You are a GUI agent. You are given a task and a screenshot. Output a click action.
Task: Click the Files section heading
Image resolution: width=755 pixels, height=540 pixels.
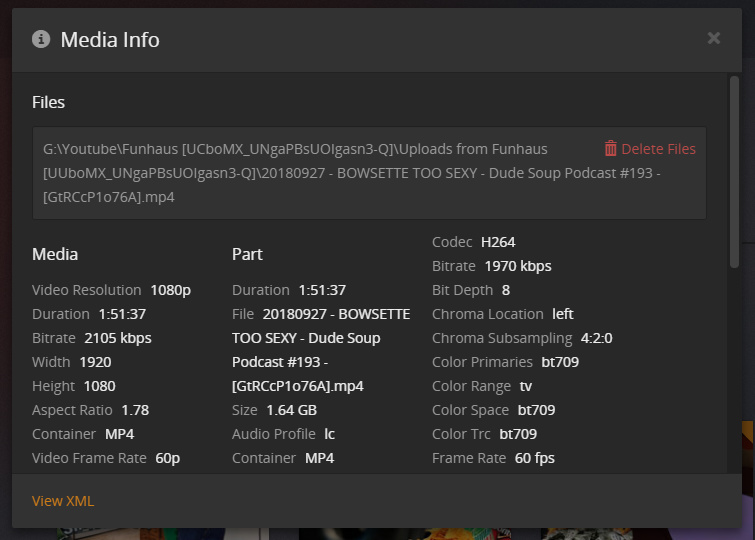click(x=48, y=102)
